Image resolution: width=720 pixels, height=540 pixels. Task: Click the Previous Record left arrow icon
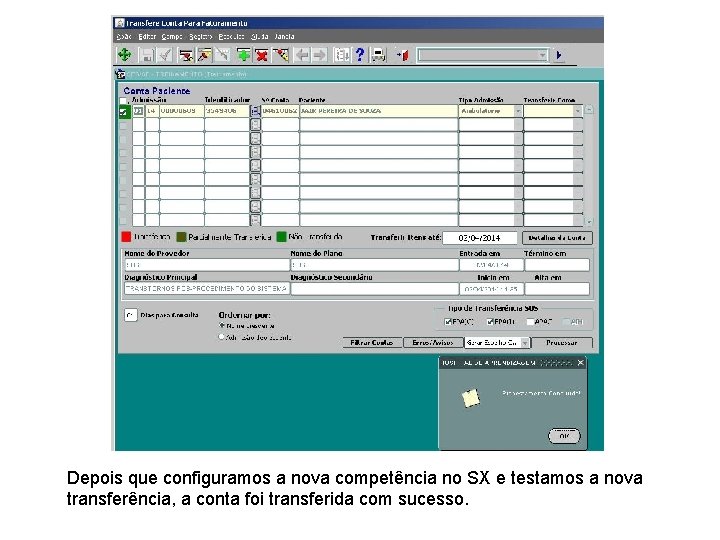pyautogui.click(x=302, y=56)
